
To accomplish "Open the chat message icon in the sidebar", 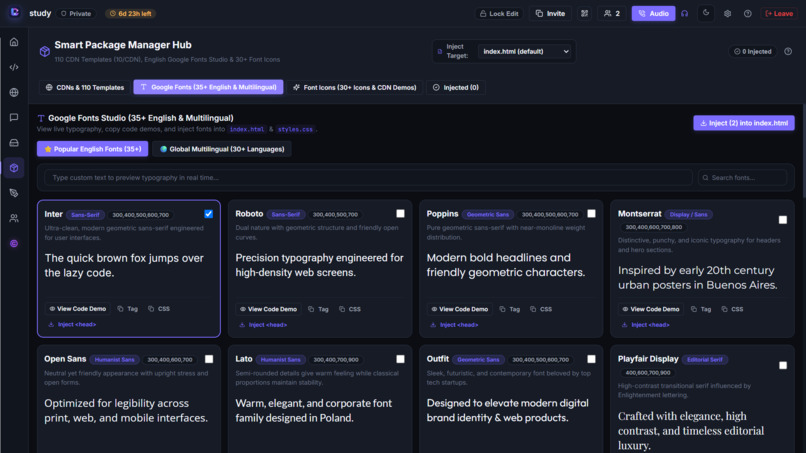I will pyautogui.click(x=14, y=118).
